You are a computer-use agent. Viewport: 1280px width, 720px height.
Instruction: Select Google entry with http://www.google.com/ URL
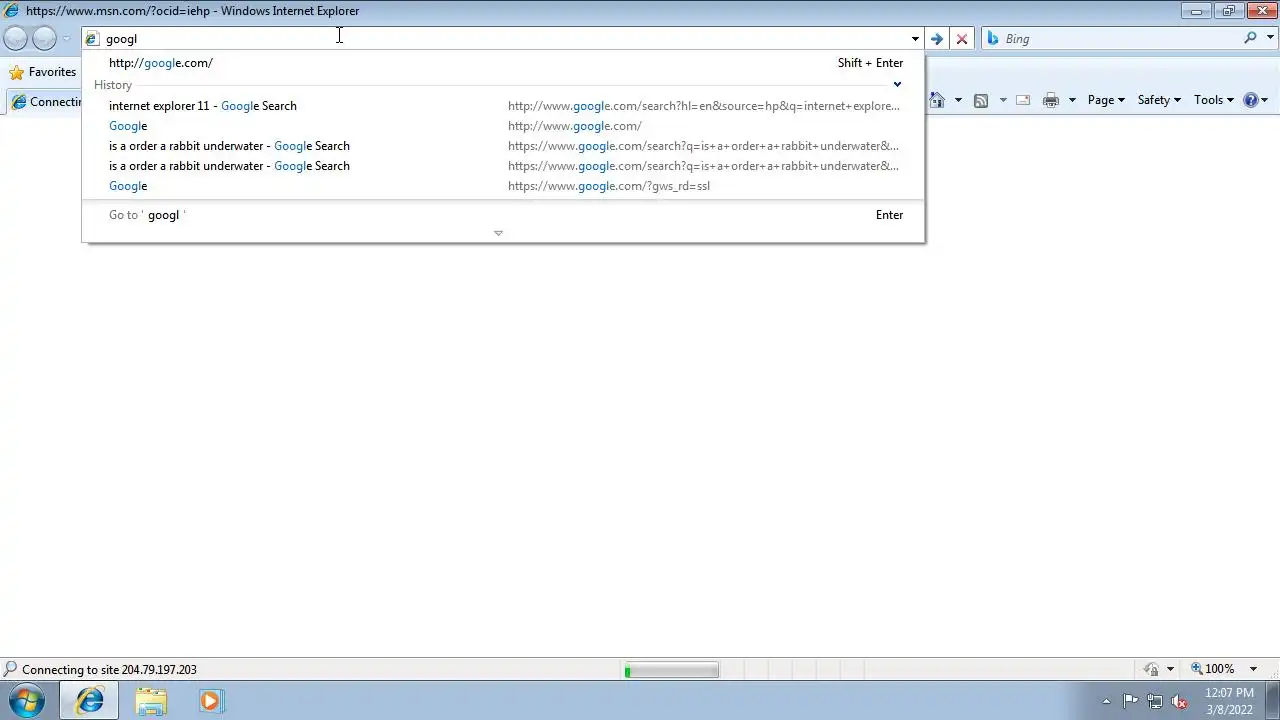point(504,126)
